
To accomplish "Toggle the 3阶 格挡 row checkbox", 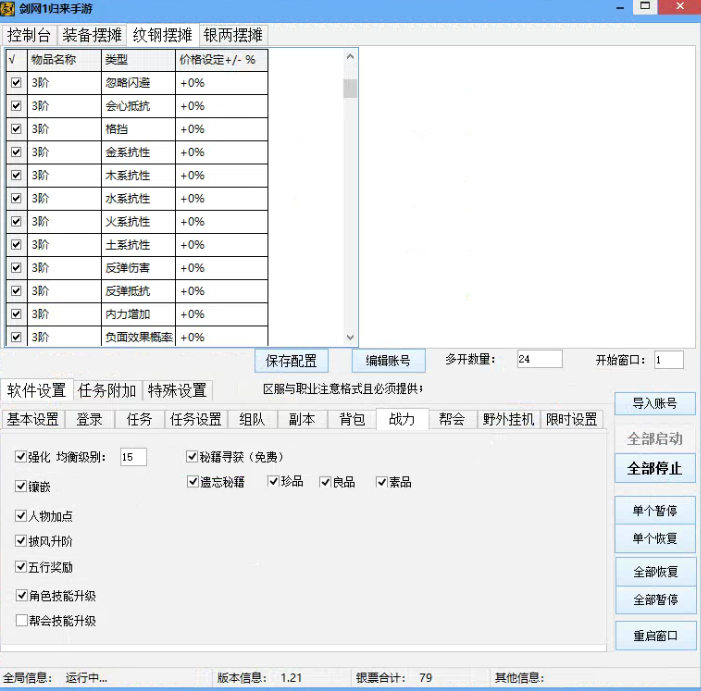I will click(17, 129).
